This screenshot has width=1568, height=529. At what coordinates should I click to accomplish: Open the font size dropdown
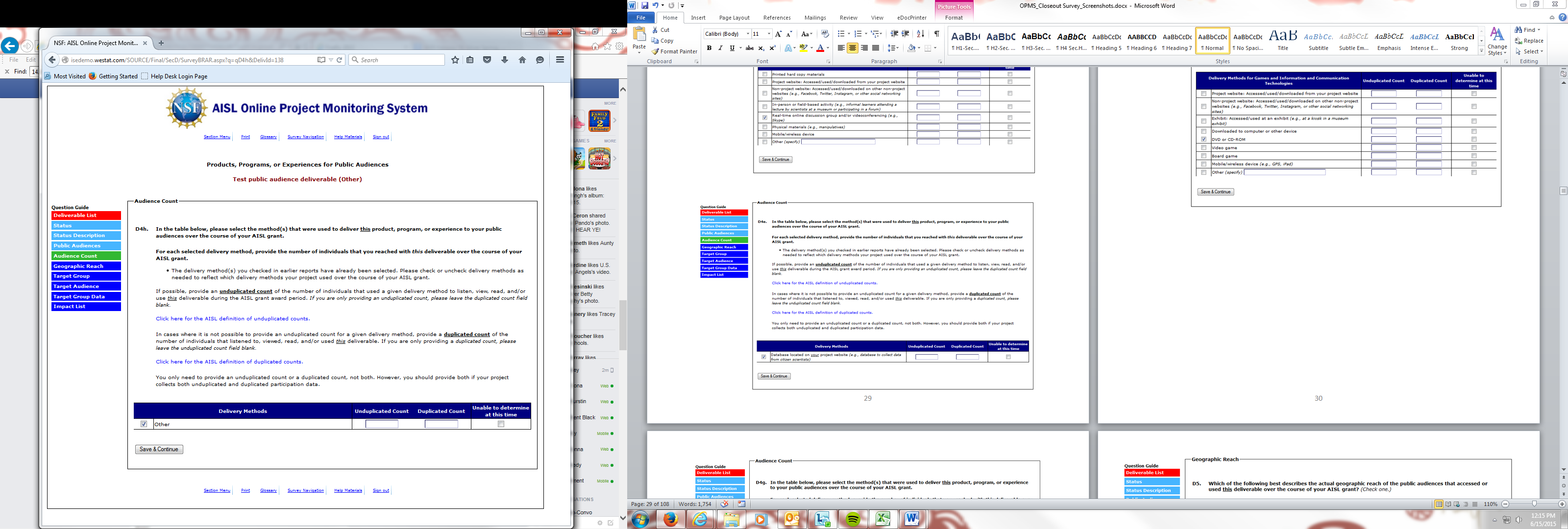click(769, 34)
